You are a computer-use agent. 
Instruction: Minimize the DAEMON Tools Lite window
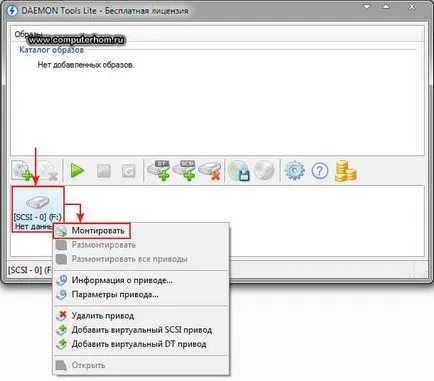point(367,7)
